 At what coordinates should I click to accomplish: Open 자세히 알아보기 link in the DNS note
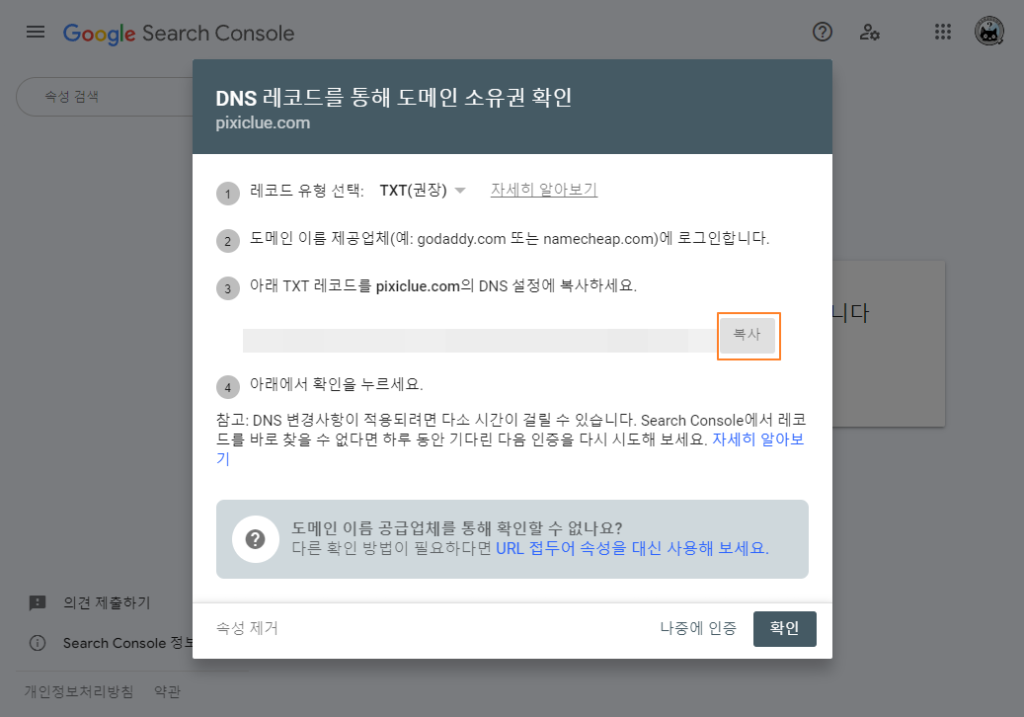758,439
